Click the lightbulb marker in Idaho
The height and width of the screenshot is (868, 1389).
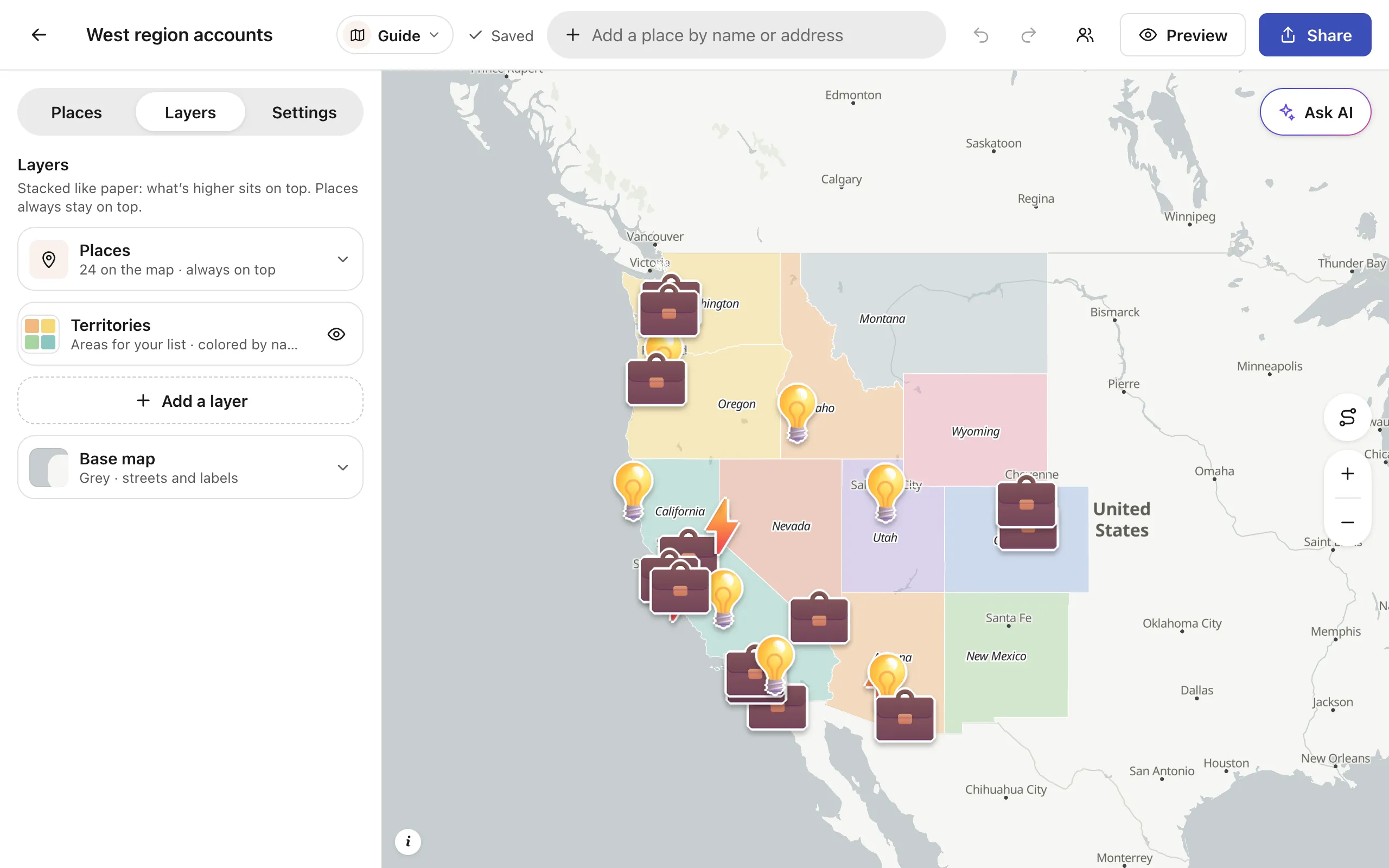(x=797, y=413)
